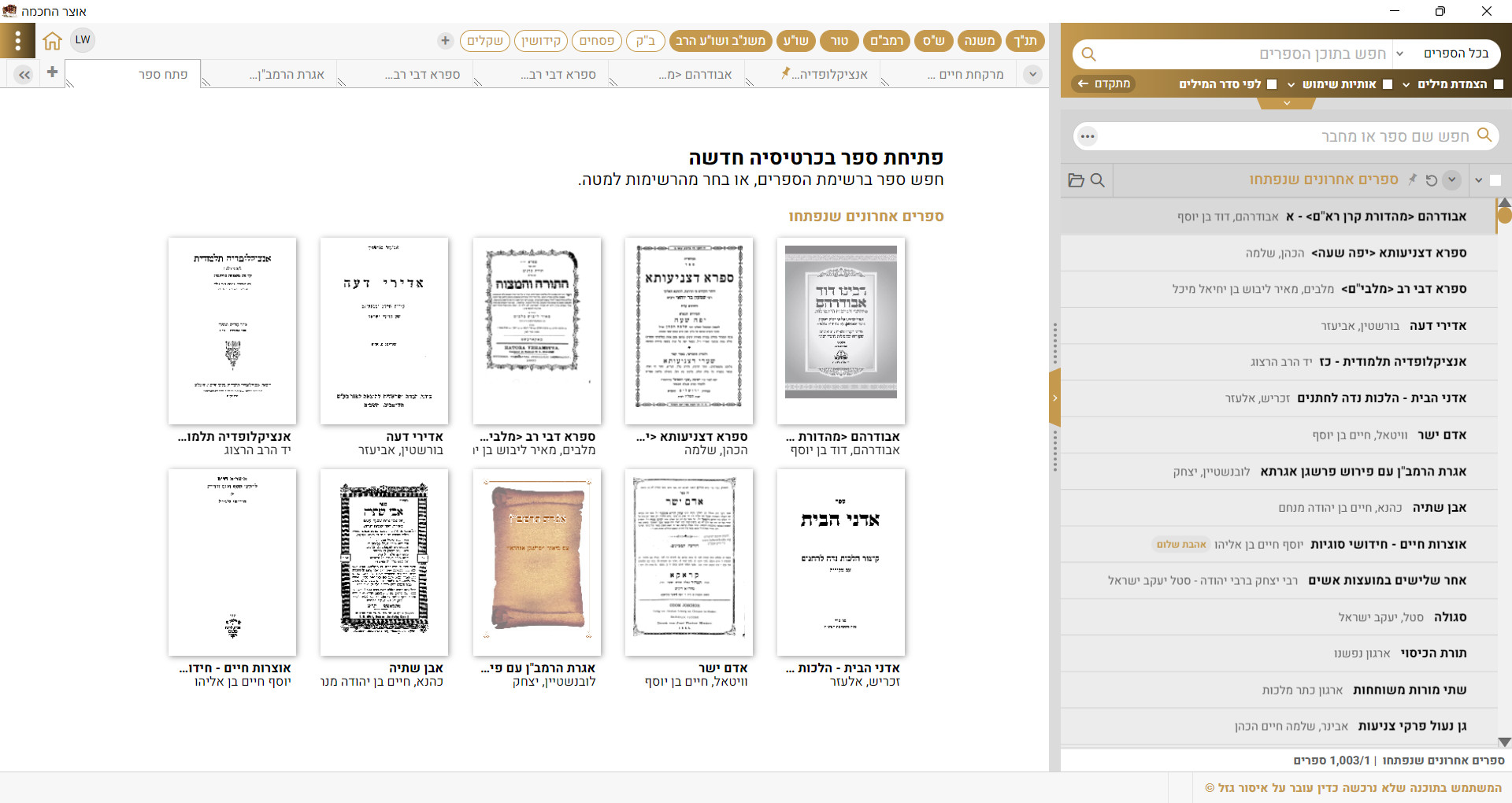Open the אדני הבית cover thumbnail
The width and height of the screenshot is (1512, 803).
[x=841, y=562]
